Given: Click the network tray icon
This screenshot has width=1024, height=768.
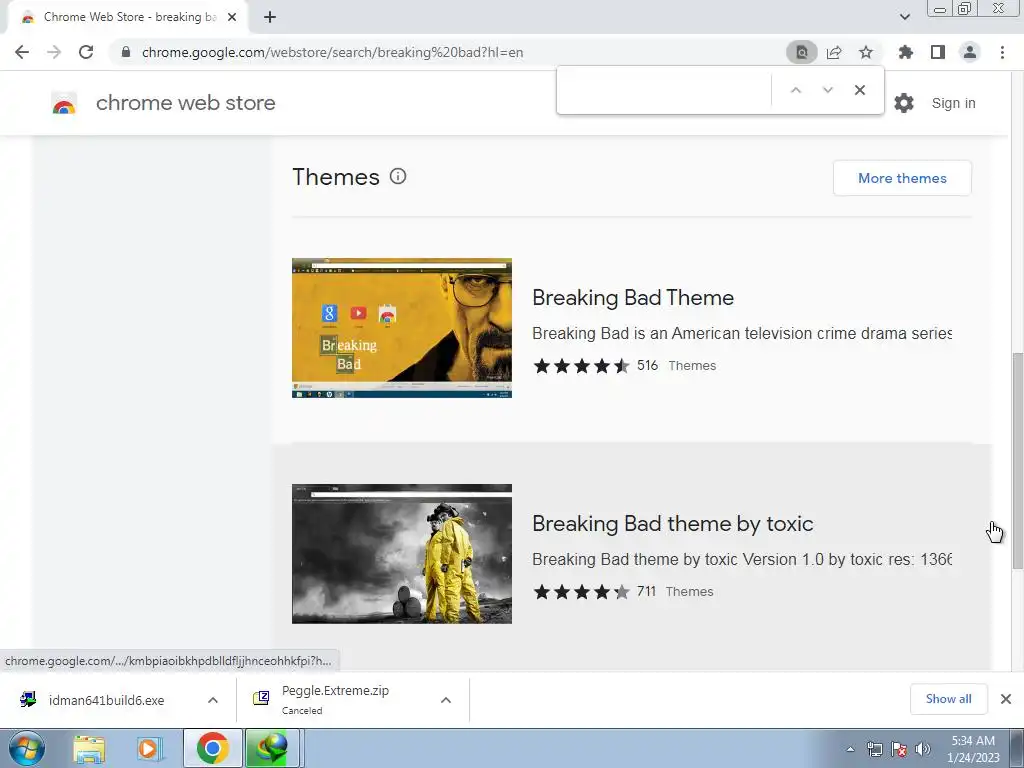Looking at the screenshot, I should click(x=874, y=749).
